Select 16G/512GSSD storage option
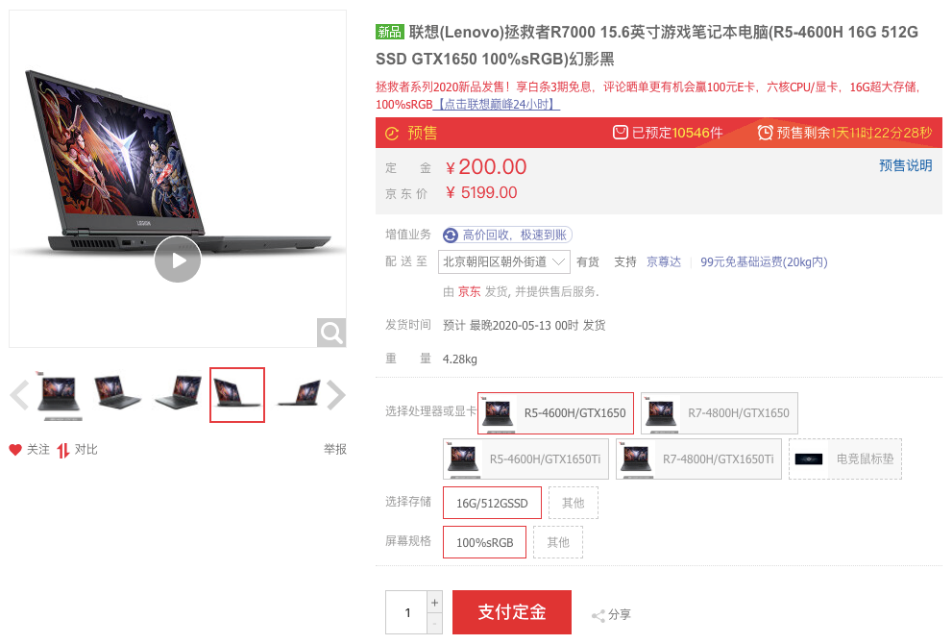The height and width of the screenshot is (644, 952). click(492, 503)
